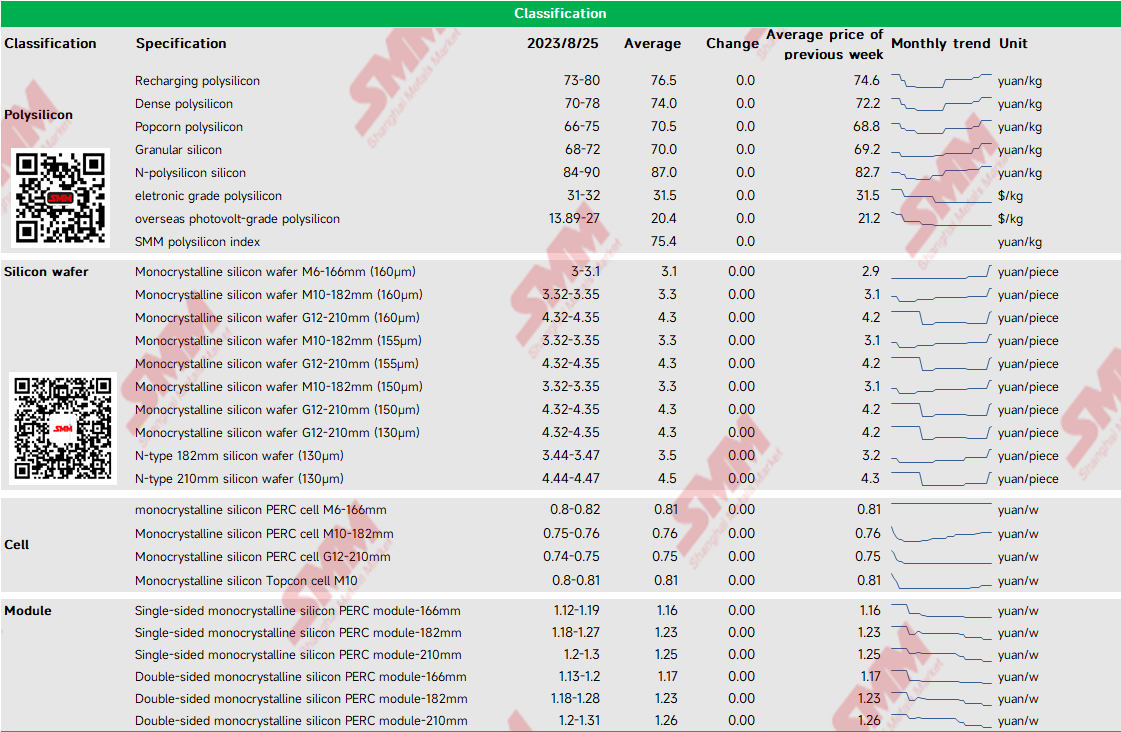The height and width of the screenshot is (732, 1121).
Task: Select the Polysilicon classification label
Action: click(39, 115)
